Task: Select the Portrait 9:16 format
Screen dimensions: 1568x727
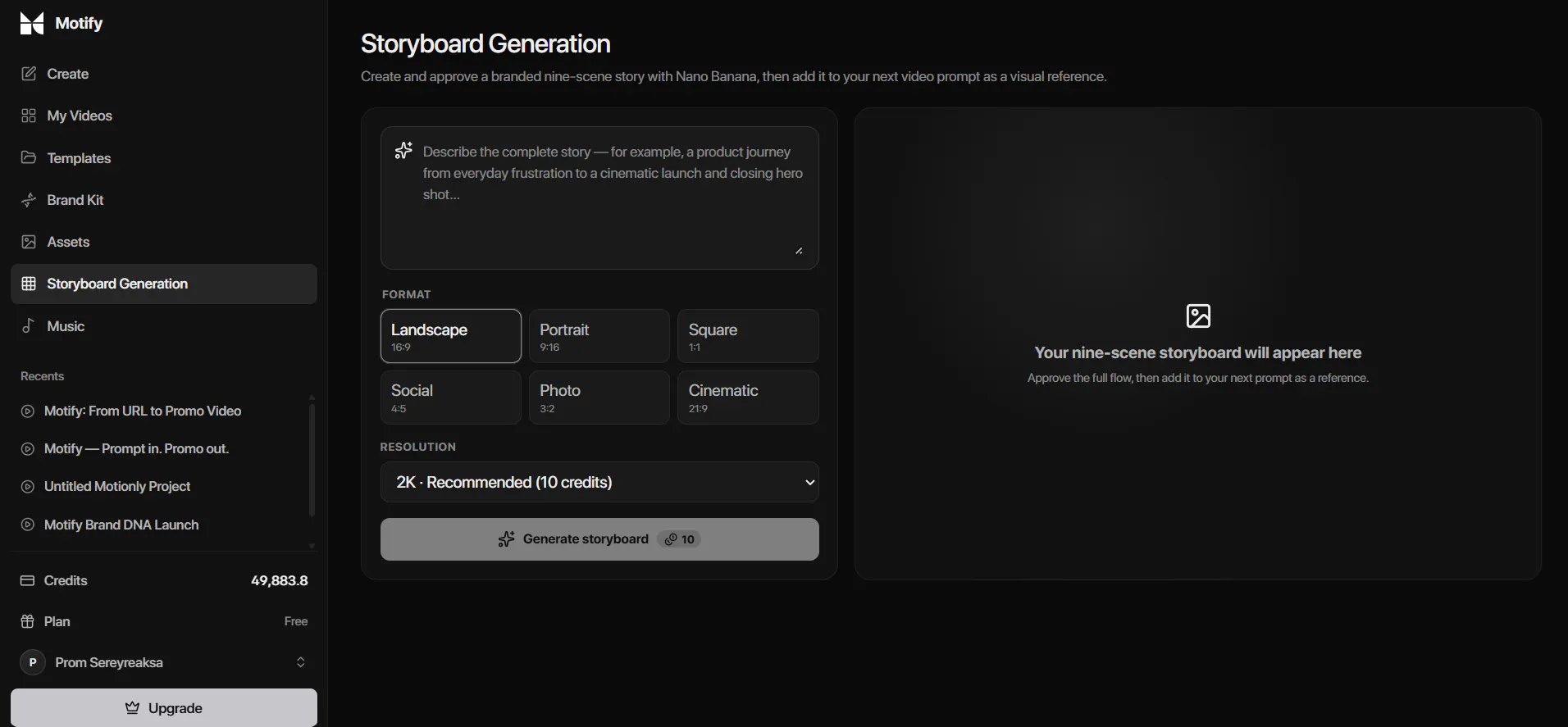Action: pyautogui.click(x=599, y=336)
